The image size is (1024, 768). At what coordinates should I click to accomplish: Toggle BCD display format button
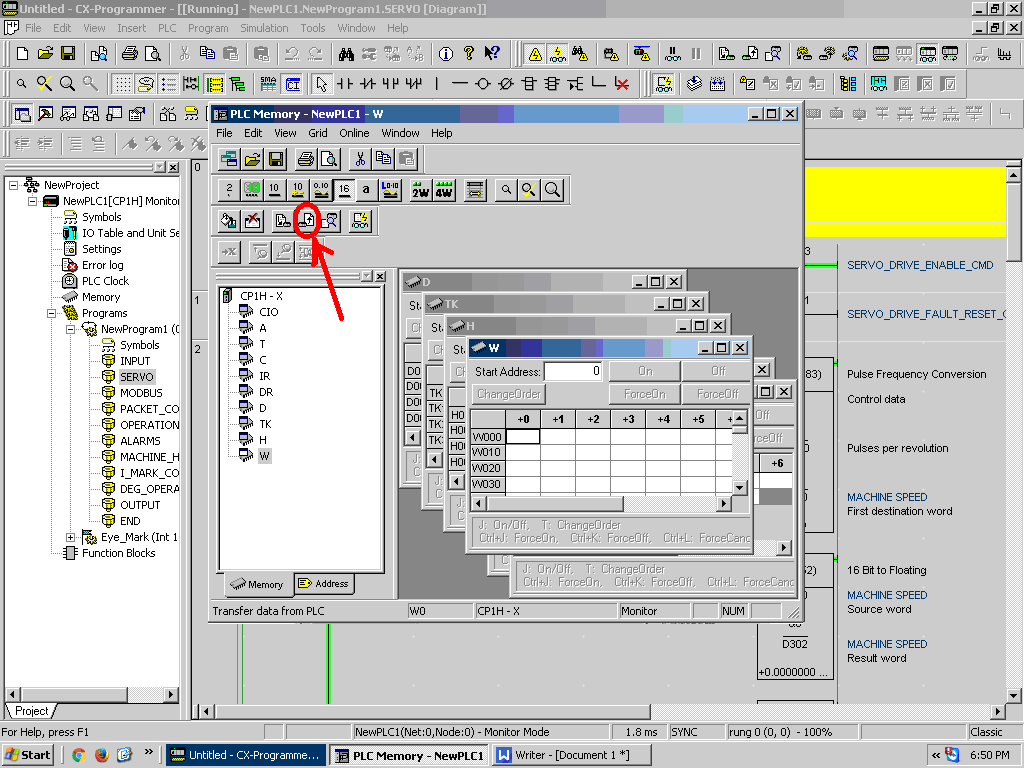pos(252,190)
